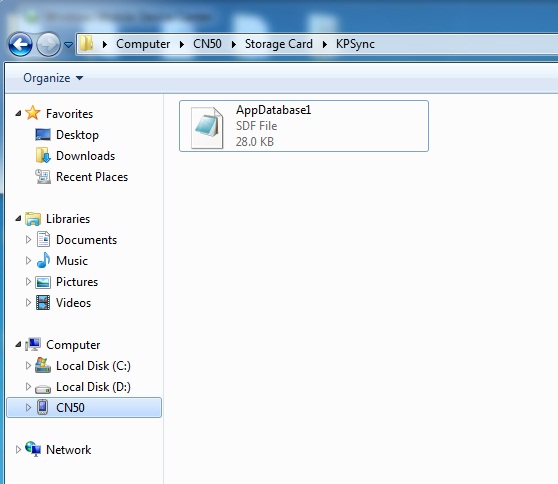Click the Favorites star icon
Image resolution: width=558 pixels, height=484 pixels.
(x=33, y=113)
